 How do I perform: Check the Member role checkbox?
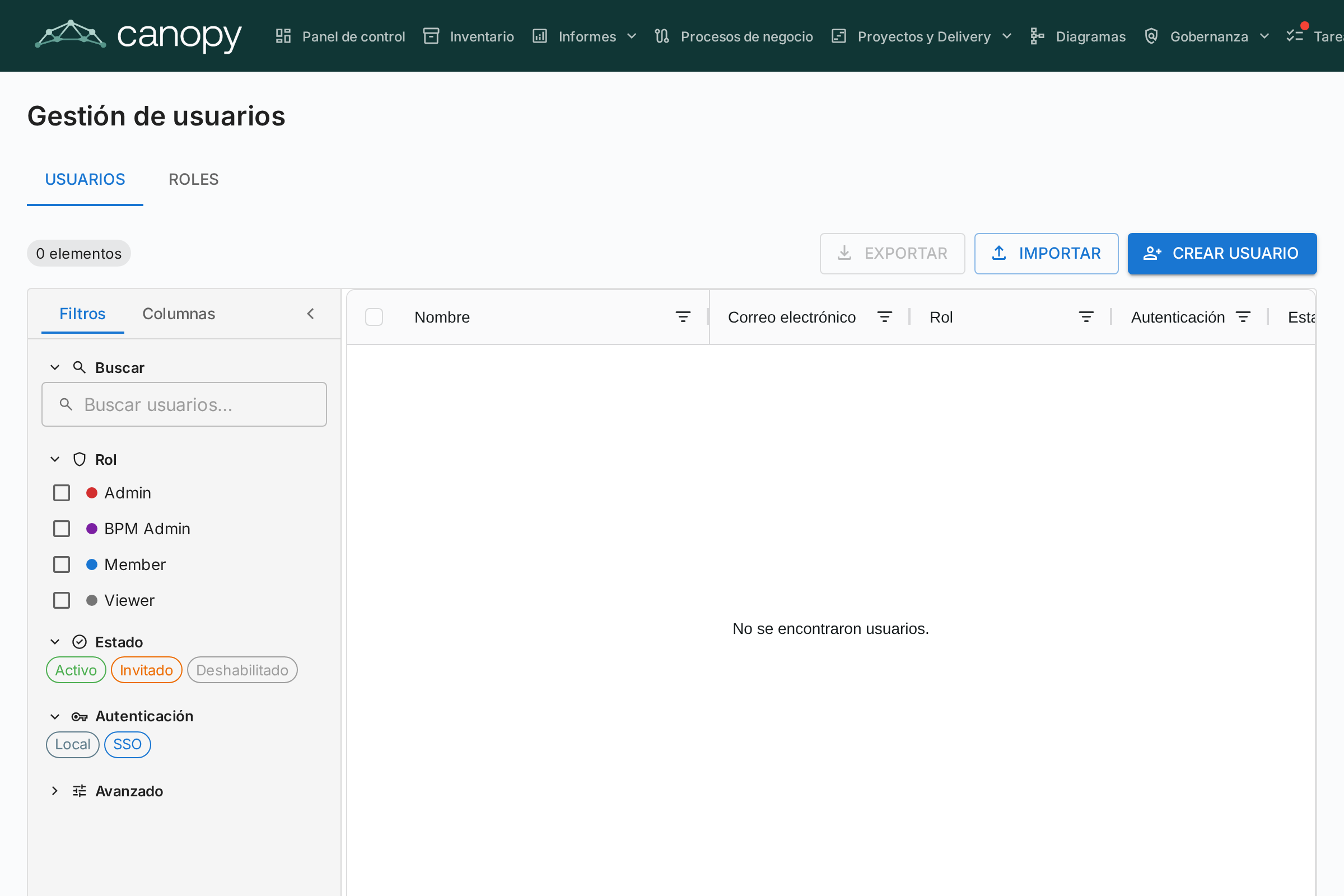[x=62, y=564]
